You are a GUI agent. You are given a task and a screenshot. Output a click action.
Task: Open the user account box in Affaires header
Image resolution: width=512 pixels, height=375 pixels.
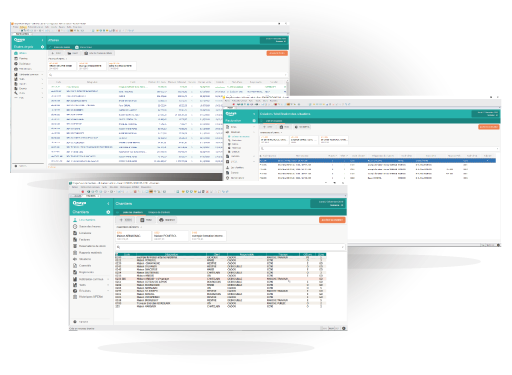(273, 40)
